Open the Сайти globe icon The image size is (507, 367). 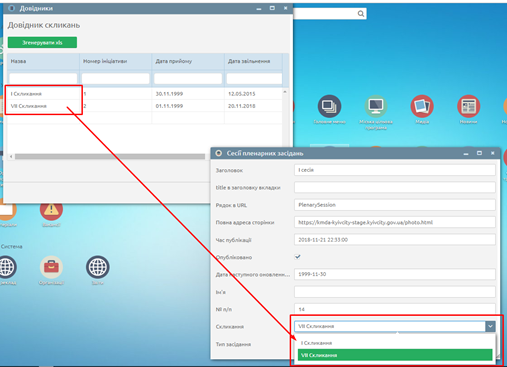[x=97, y=267]
